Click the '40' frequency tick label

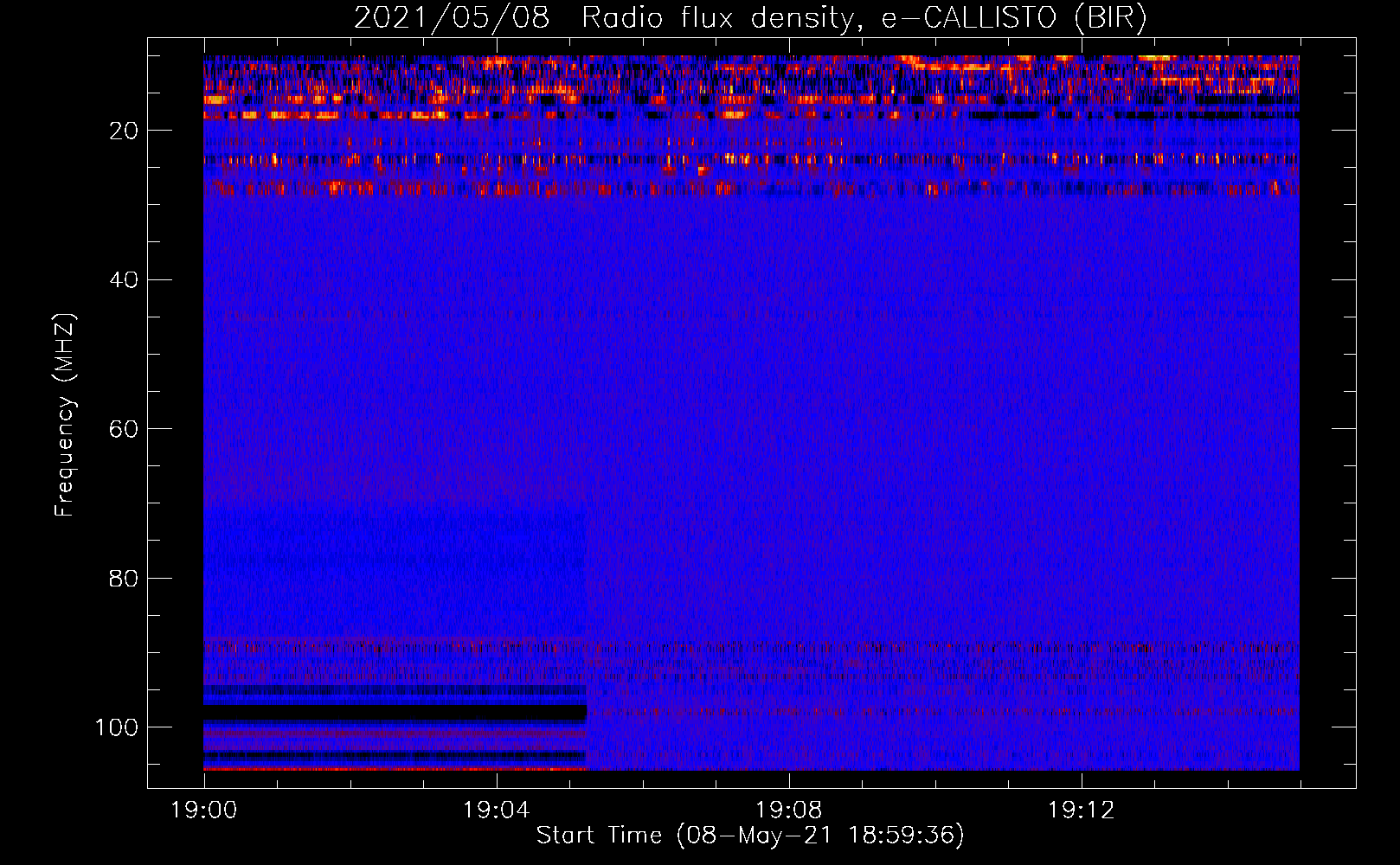(x=124, y=280)
